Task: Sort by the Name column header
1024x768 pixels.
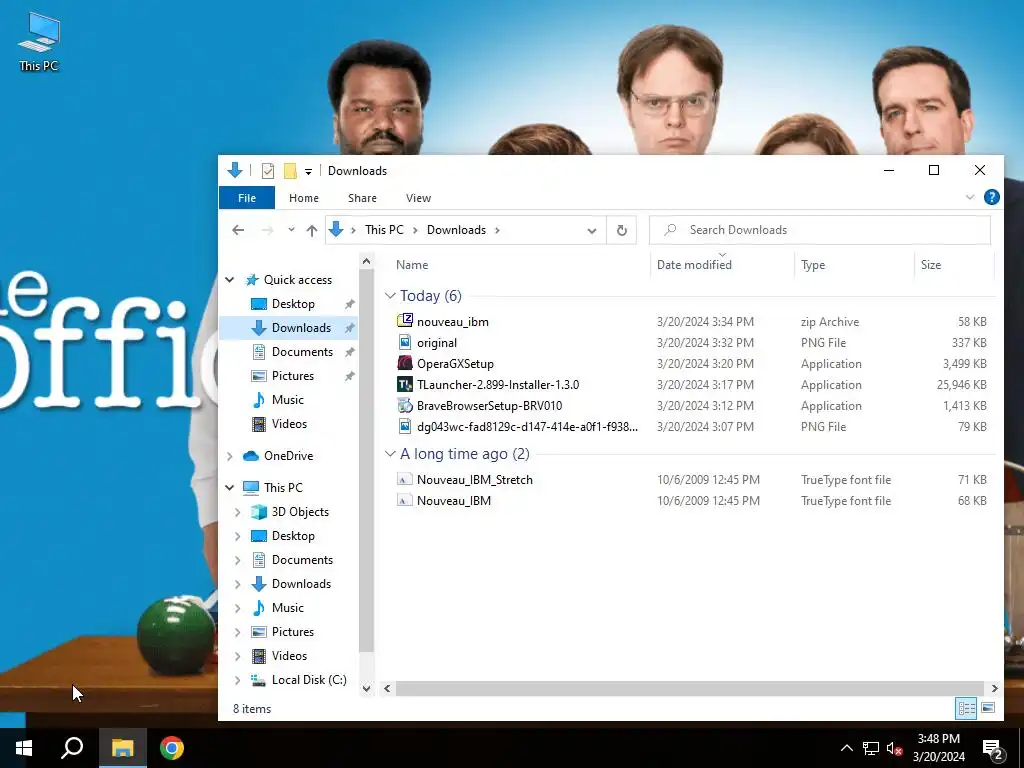Action: [x=412, y=265]
